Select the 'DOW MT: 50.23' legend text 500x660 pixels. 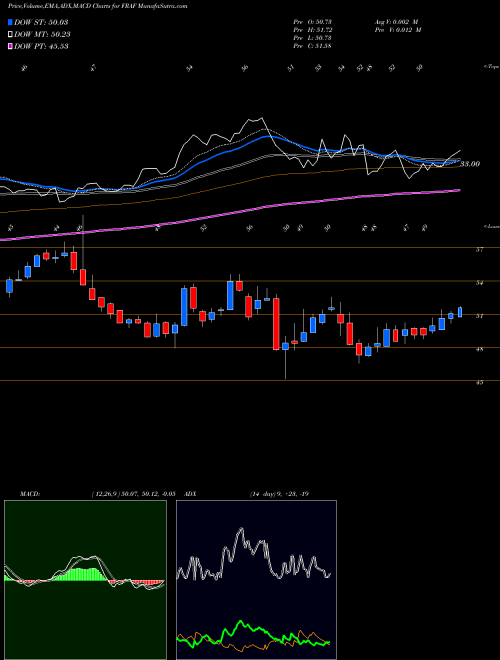click(x=42, y=35)
